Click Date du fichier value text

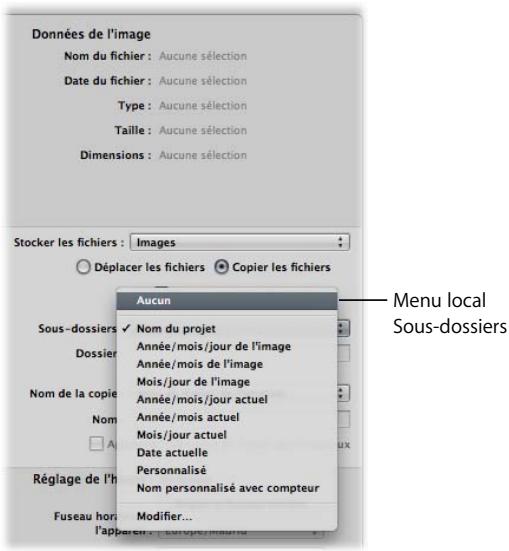(x=203, y=81)
